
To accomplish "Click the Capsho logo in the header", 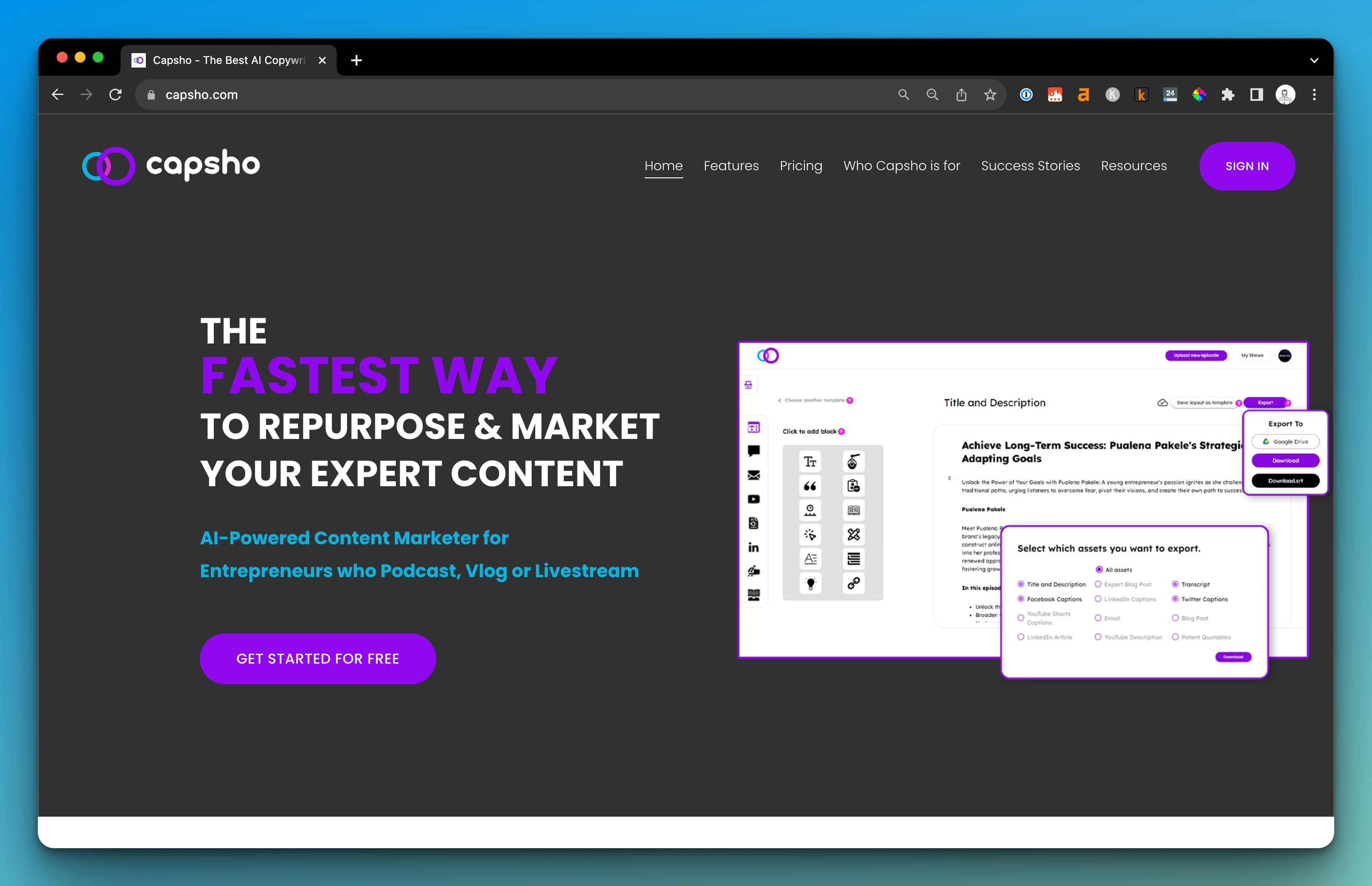I will [x=171, y=166].
